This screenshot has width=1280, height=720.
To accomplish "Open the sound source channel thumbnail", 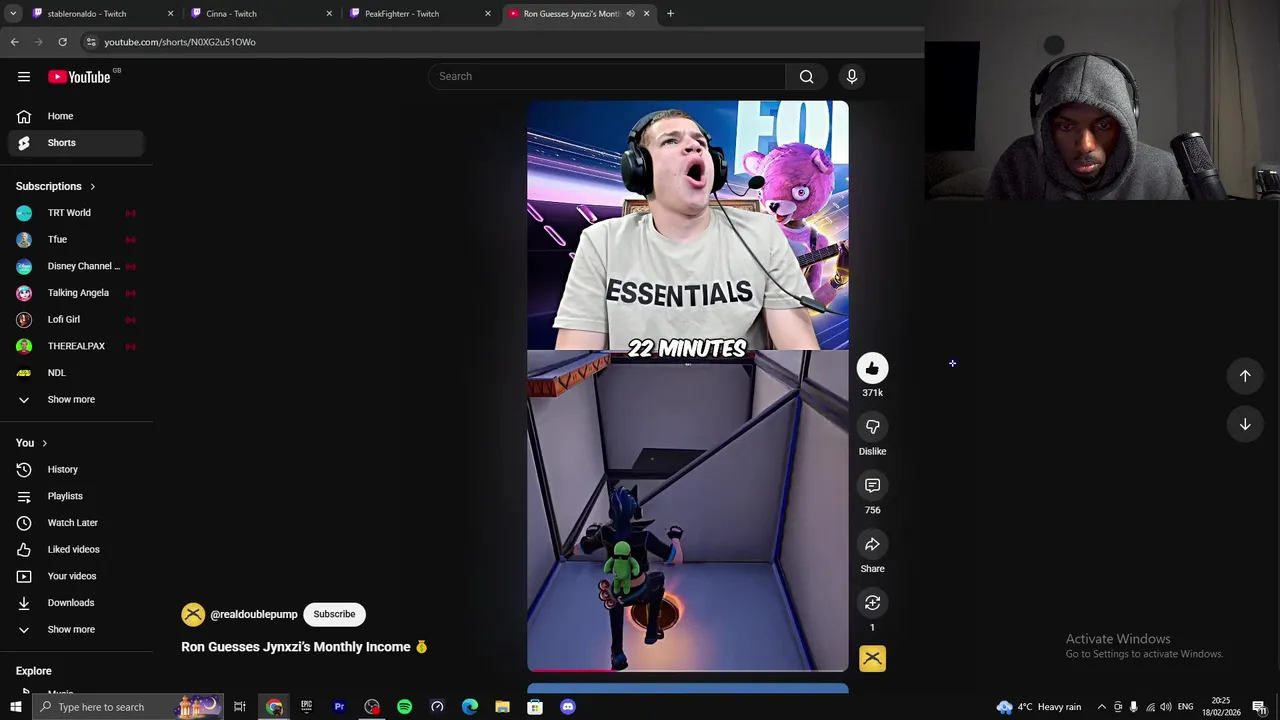I will pyautogui.click(x=872, y=658).
